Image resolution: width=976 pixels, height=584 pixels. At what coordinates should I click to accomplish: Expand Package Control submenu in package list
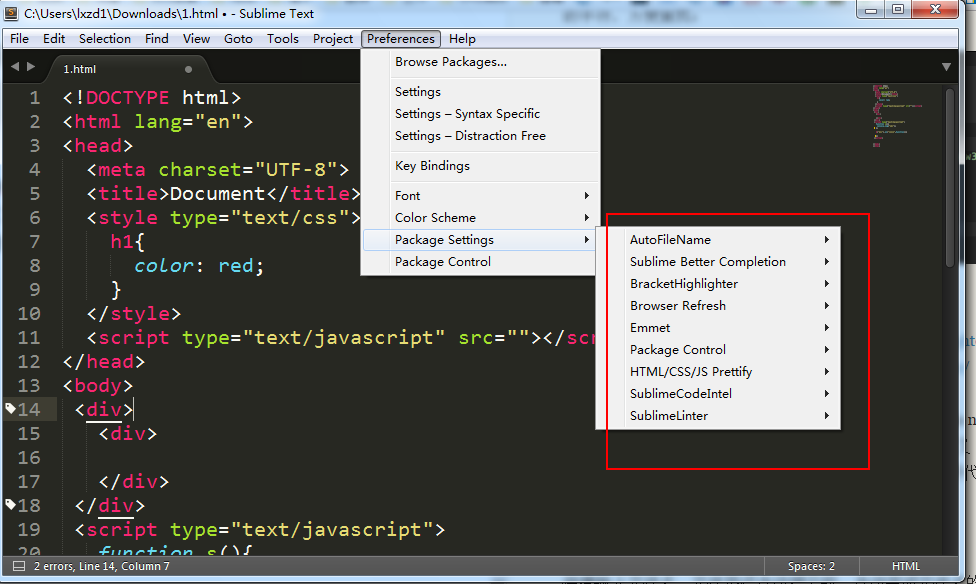point(718,350)
